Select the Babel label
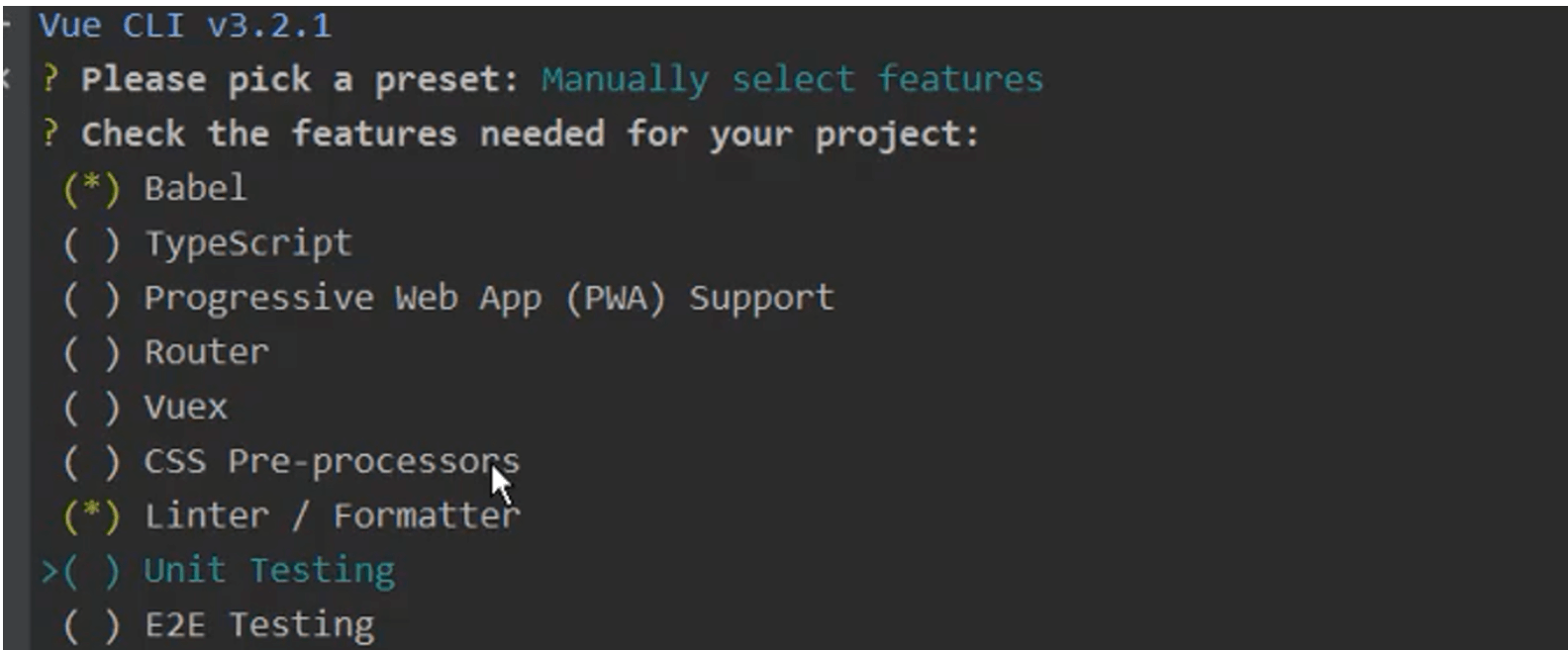Viewport: 1568px width, 650px height. 195,188
